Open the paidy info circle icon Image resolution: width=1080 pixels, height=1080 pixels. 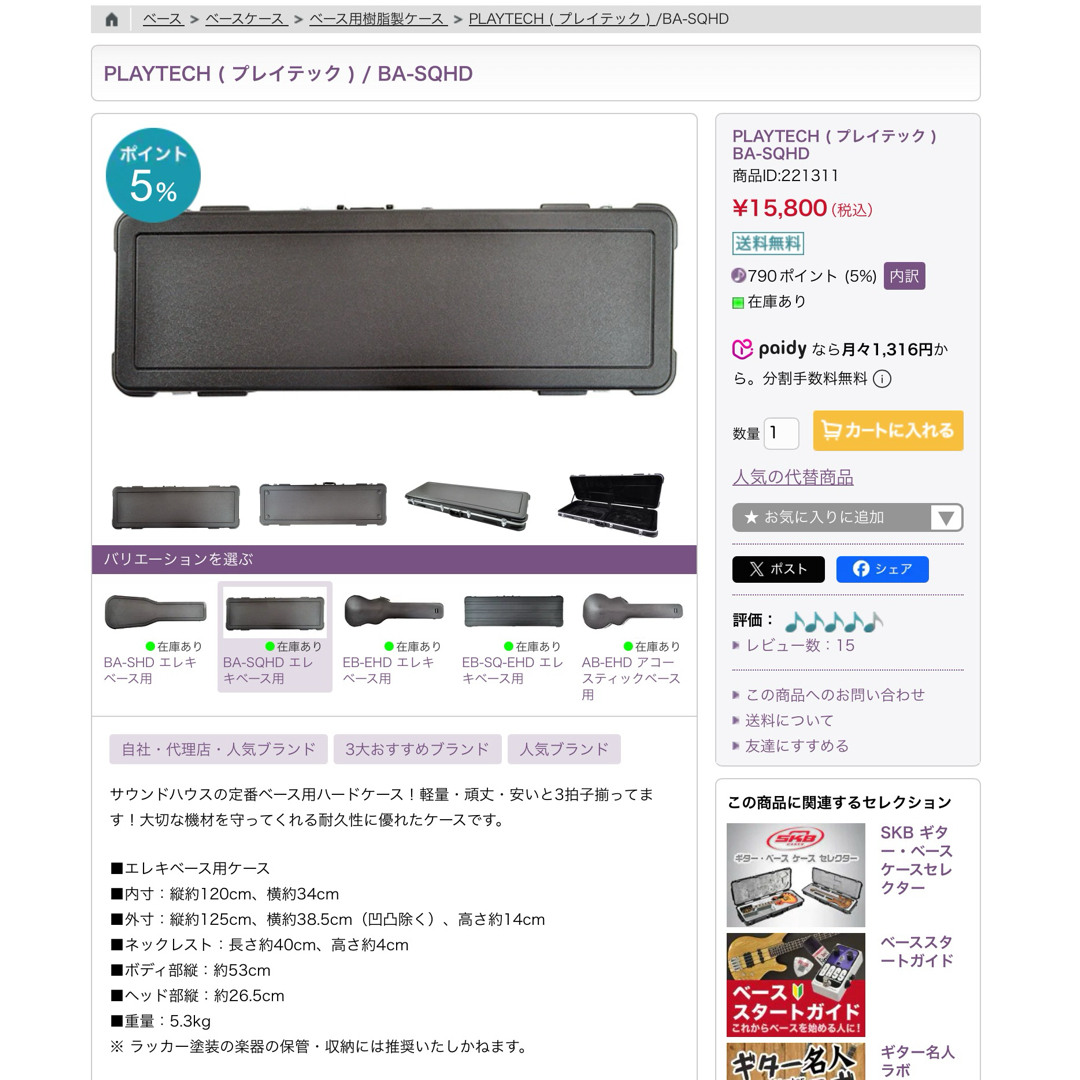882,379
